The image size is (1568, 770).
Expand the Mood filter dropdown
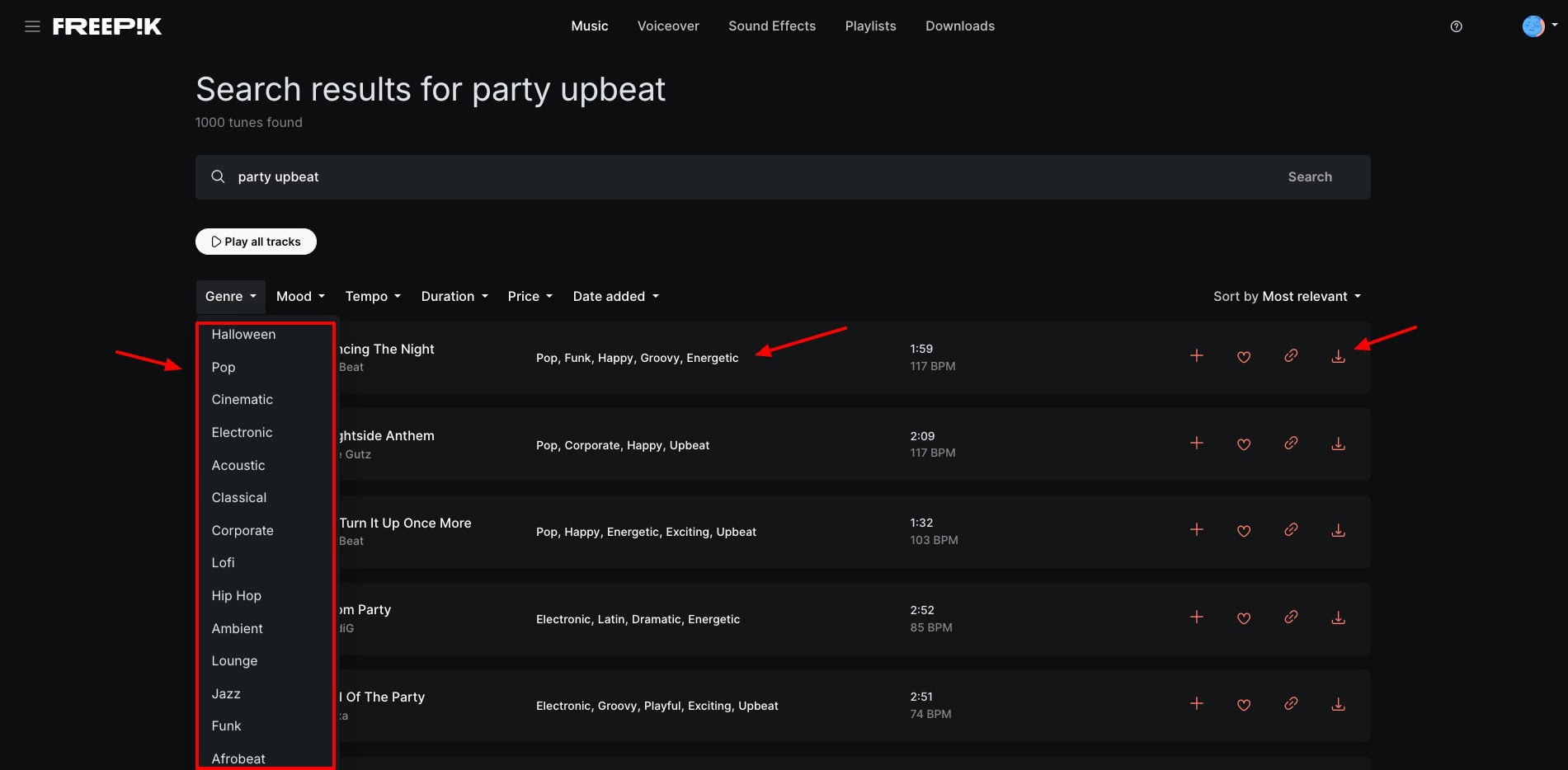[x=300, y=297]
